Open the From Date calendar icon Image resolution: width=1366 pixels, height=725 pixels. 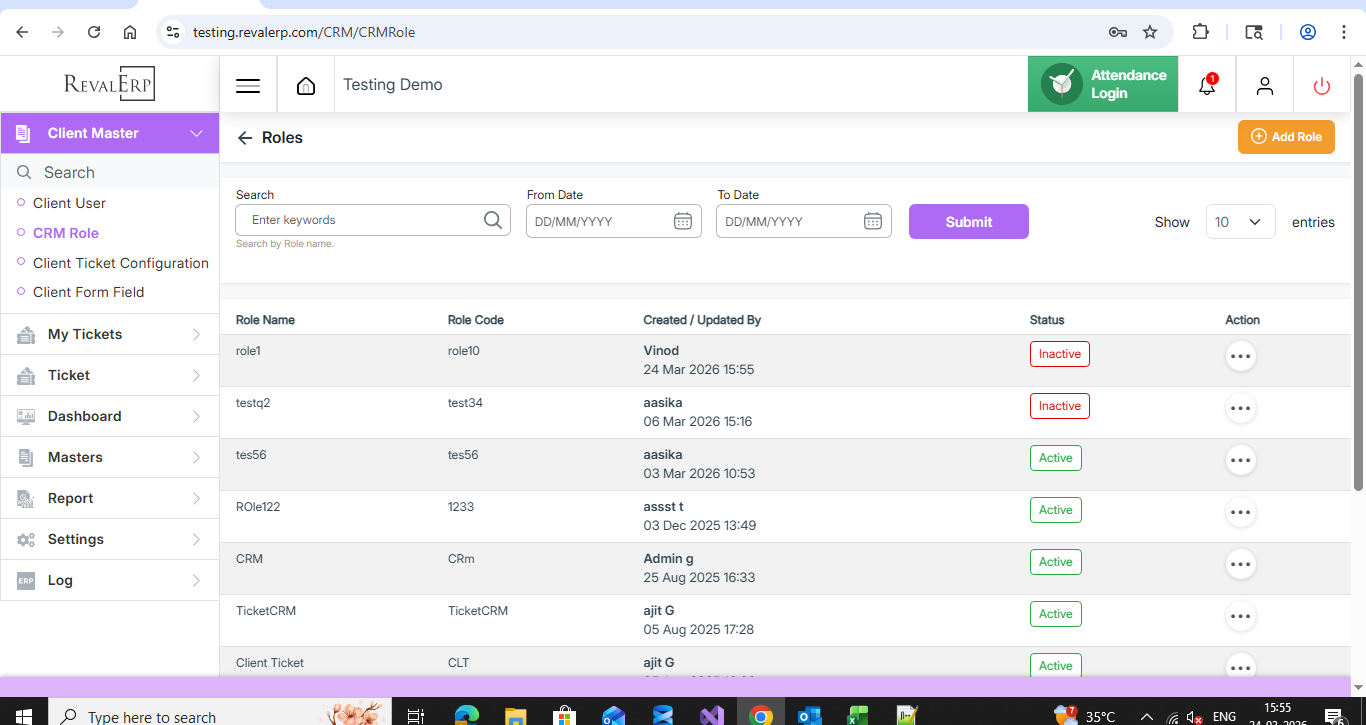683,221
